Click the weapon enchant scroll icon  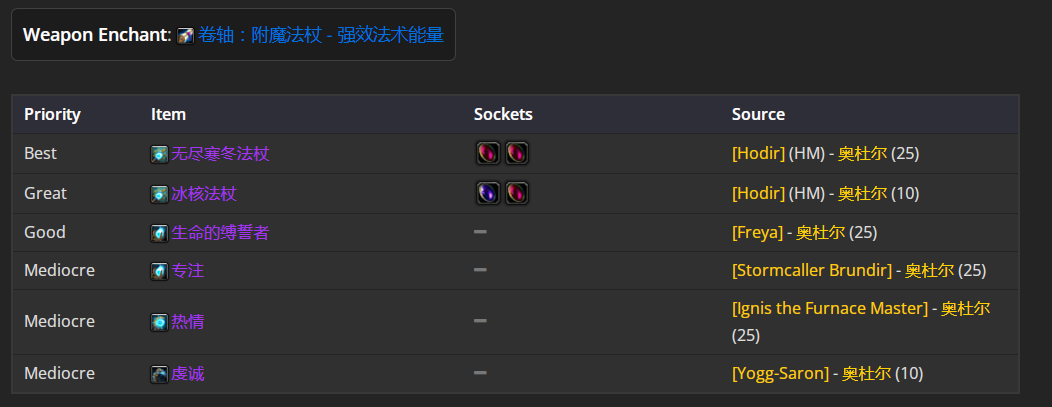[185, 36]
